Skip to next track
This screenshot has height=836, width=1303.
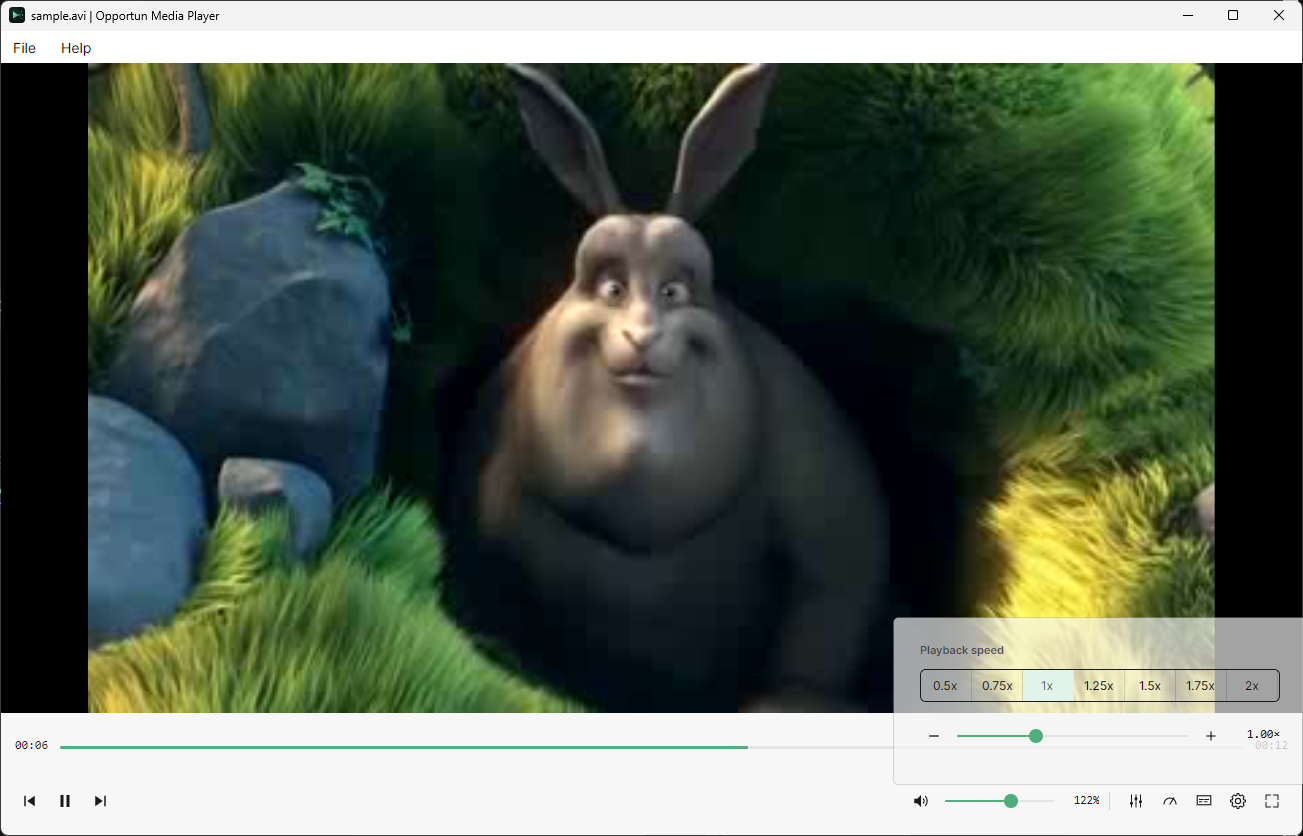[x=100, y=801]
